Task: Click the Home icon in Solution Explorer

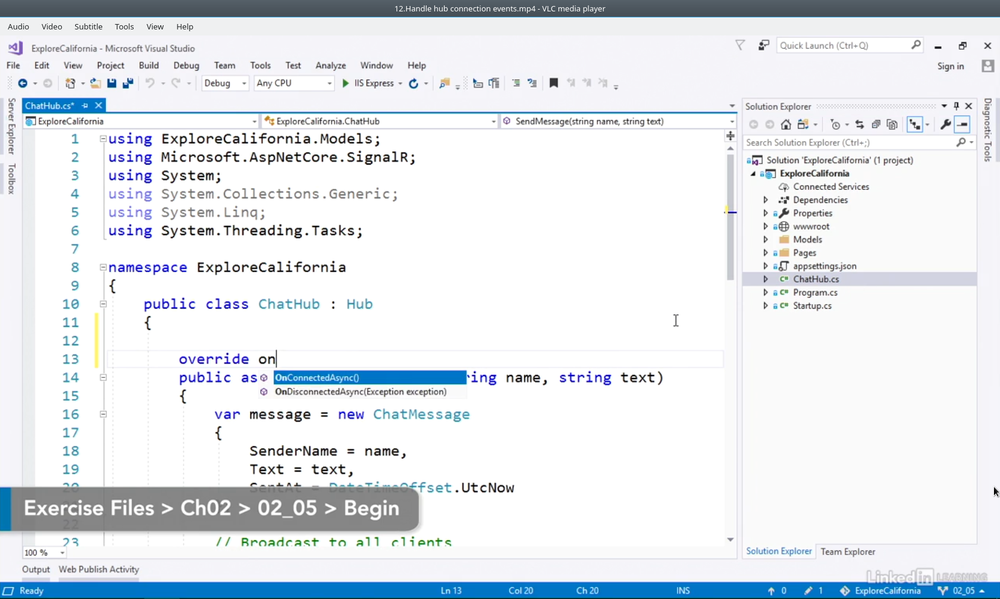Action: pos(786,124)
